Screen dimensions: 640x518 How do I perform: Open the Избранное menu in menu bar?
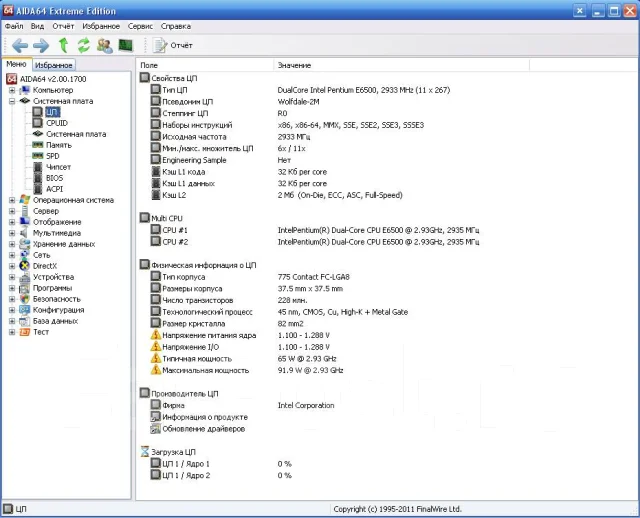pyautogui.click(x=101, y=26)
